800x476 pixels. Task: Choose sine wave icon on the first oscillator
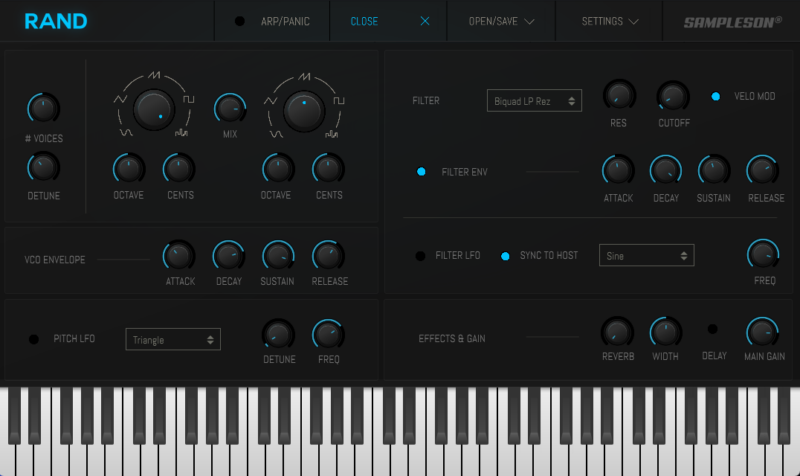[x=125, y=132]
